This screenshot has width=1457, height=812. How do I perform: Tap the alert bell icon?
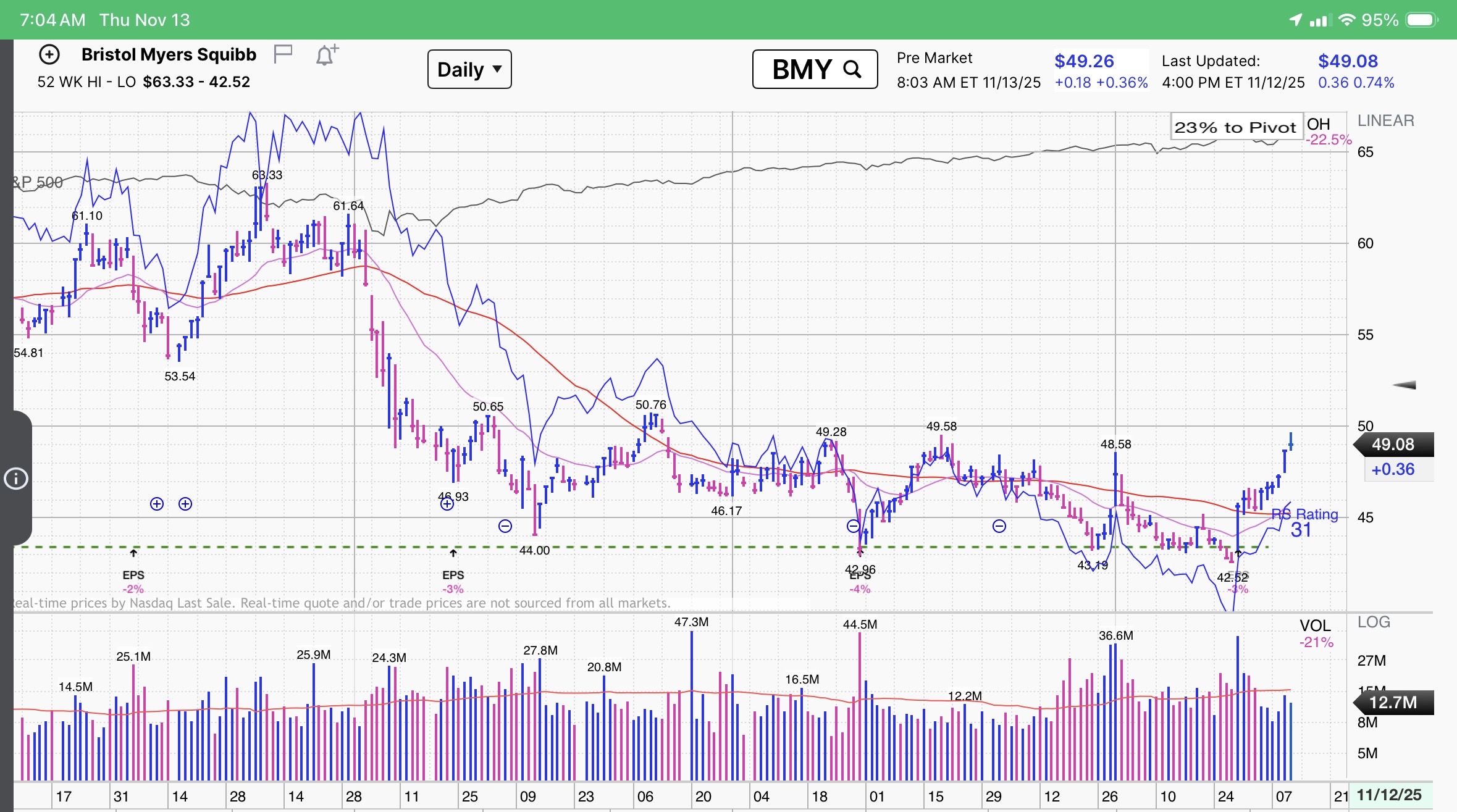327,55
